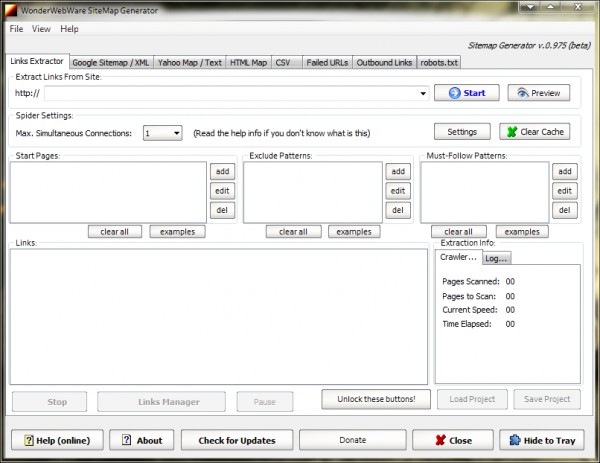Click the 'Current Speed:' label

[470, 310]
